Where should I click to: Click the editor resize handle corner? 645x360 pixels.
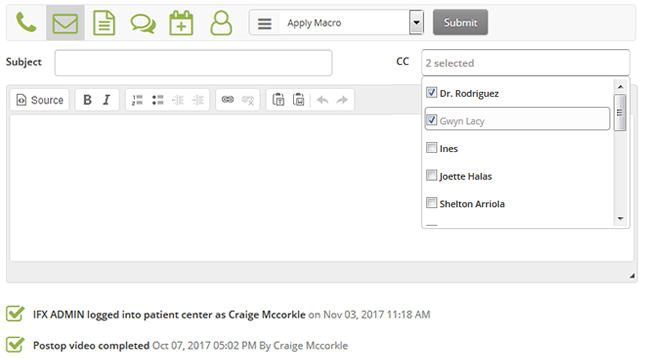[632, 276]
